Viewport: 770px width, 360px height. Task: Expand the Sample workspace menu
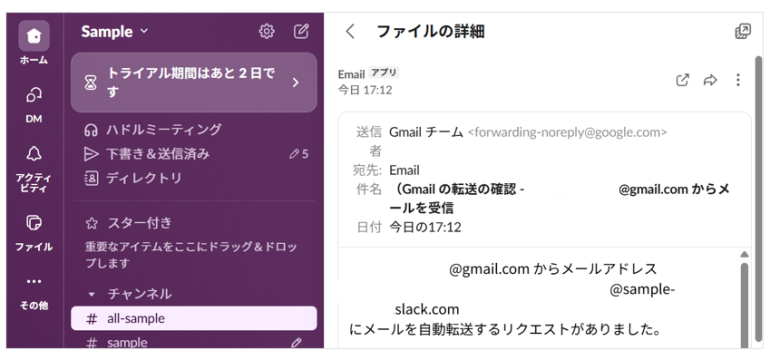coord(114,32)
